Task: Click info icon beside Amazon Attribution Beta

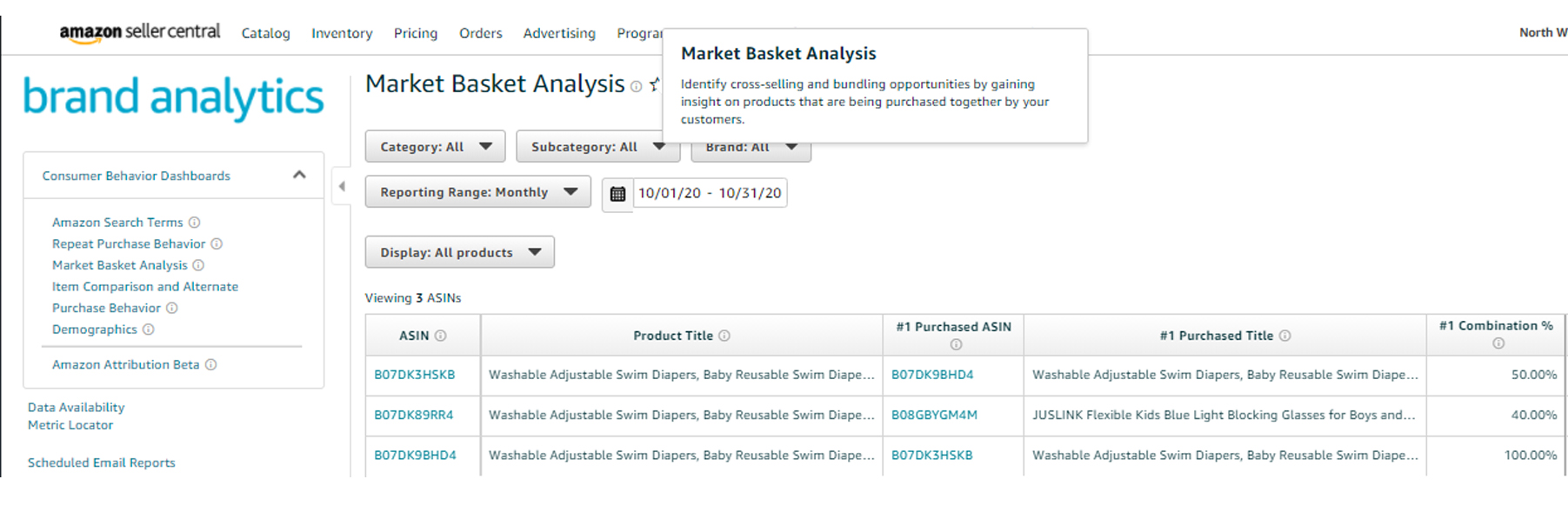Action: [210, 365]
